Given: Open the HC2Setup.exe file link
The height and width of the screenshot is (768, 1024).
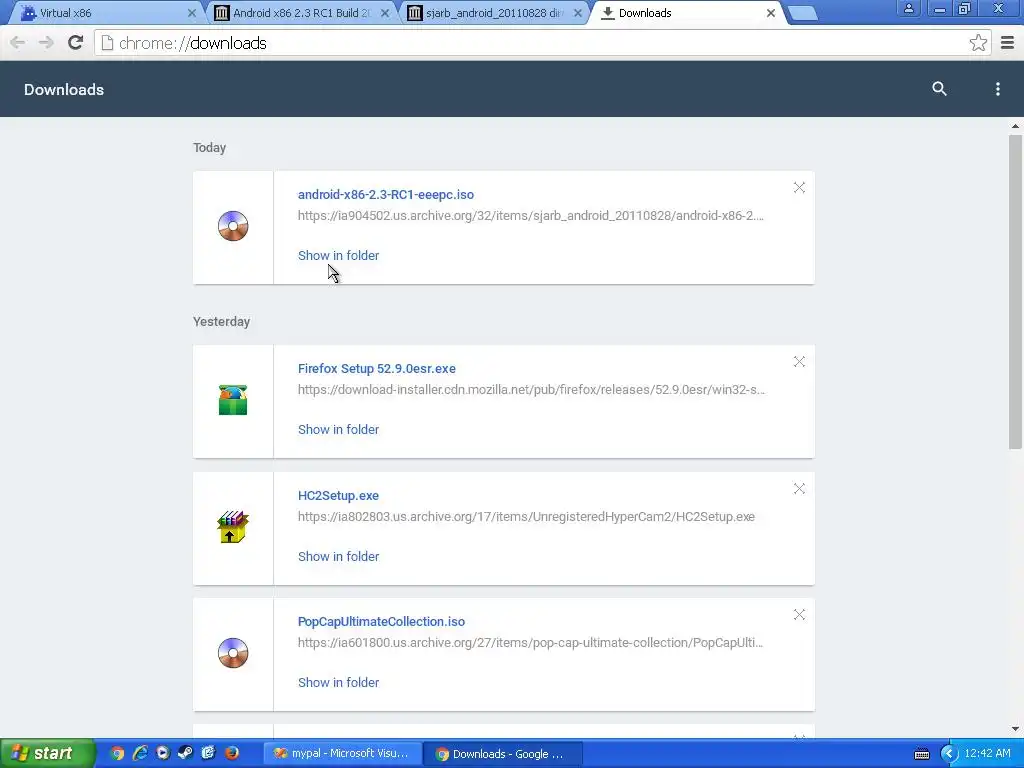Looking at the screenshot, I should 338,496.
